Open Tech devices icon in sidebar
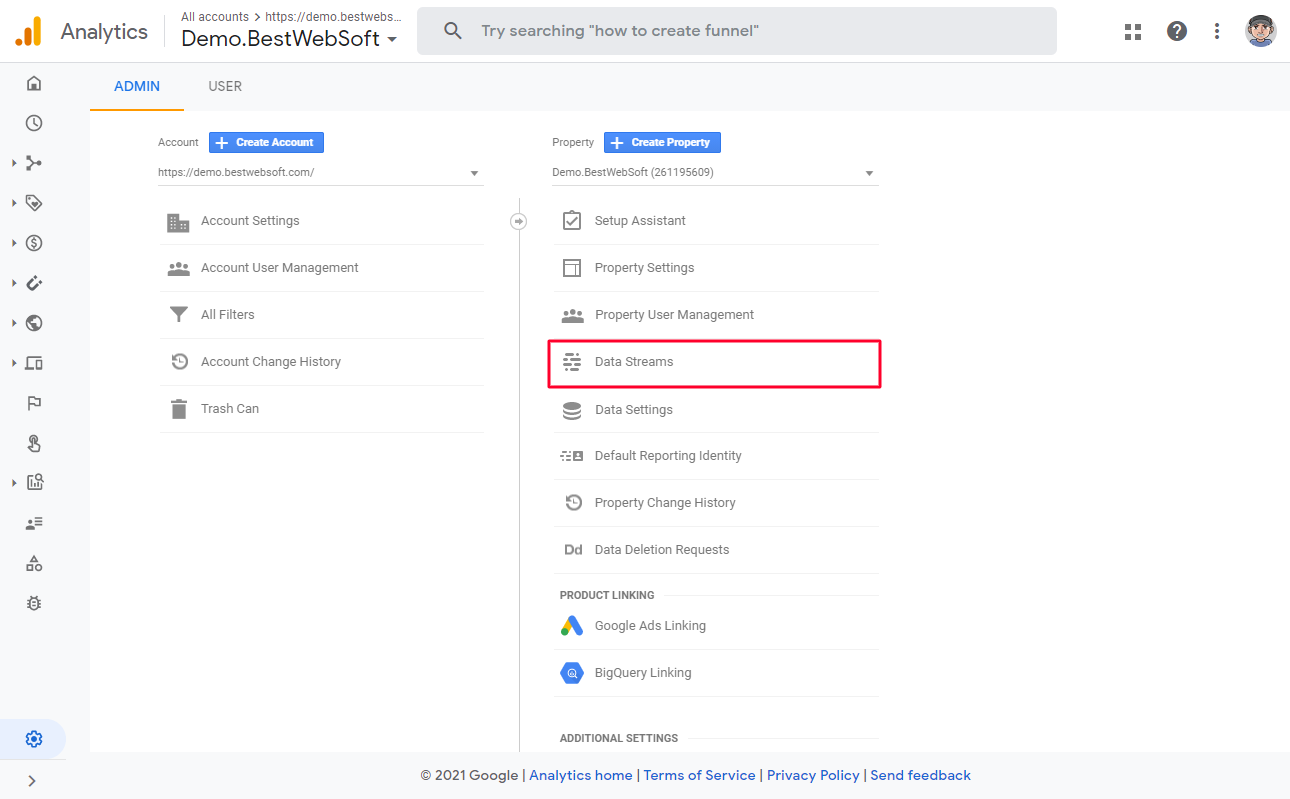Screen dimensions: 1290x799 [34, 363]
